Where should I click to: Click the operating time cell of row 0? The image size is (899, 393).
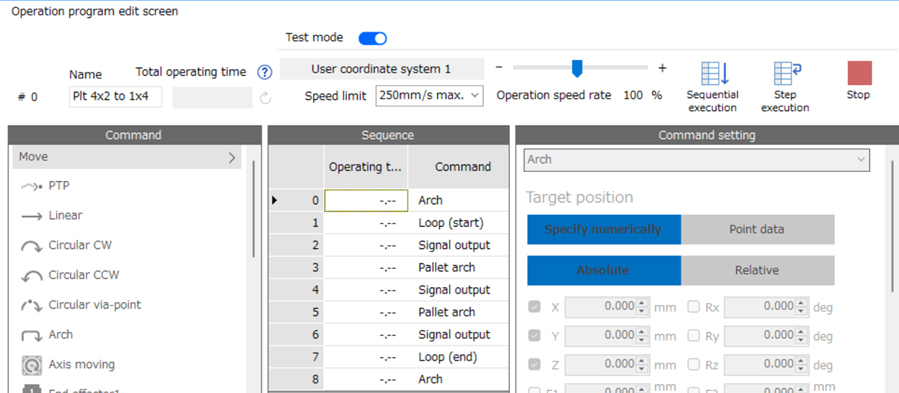pos(366,201)
